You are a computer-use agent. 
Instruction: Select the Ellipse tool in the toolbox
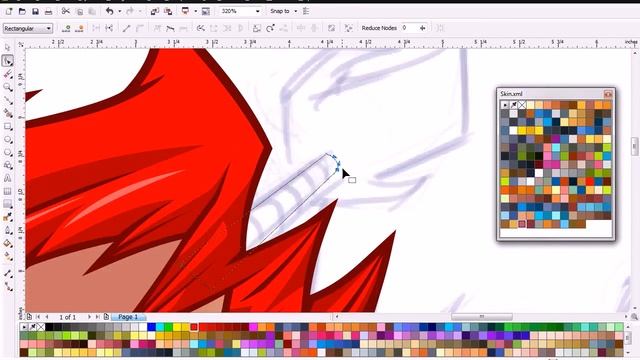coord(7,139)
